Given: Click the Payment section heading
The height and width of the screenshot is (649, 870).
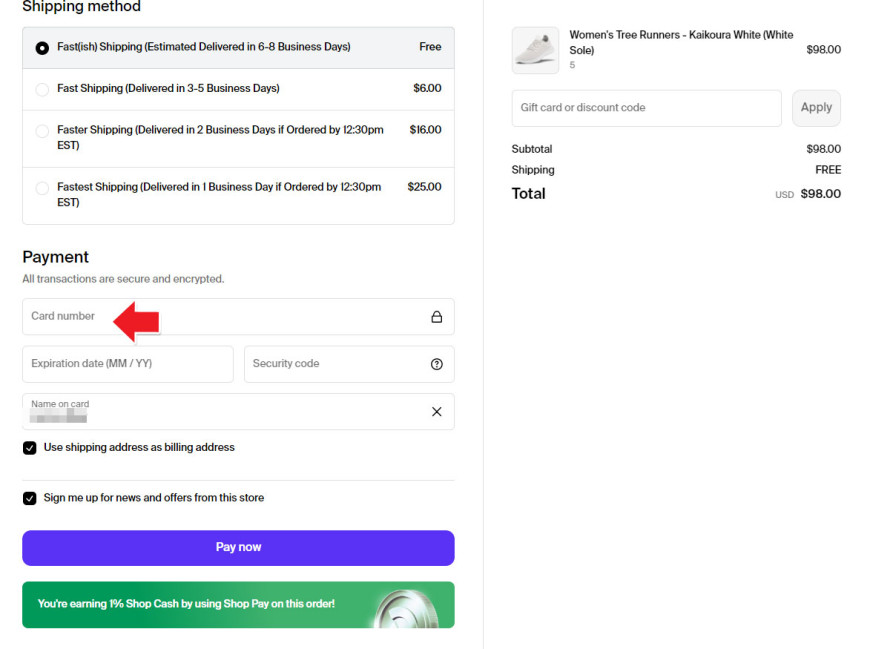Looking at the screenshot, I should [55, 257].
